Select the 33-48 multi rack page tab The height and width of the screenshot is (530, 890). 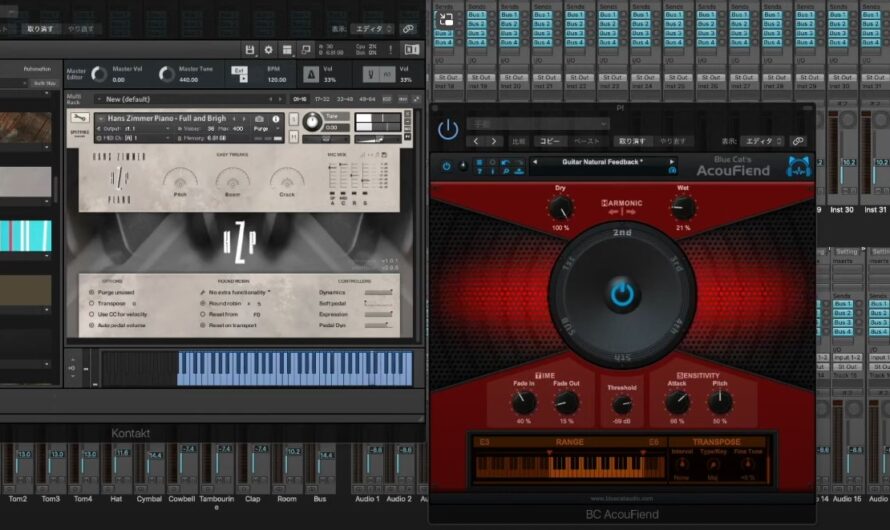[345, 99]
